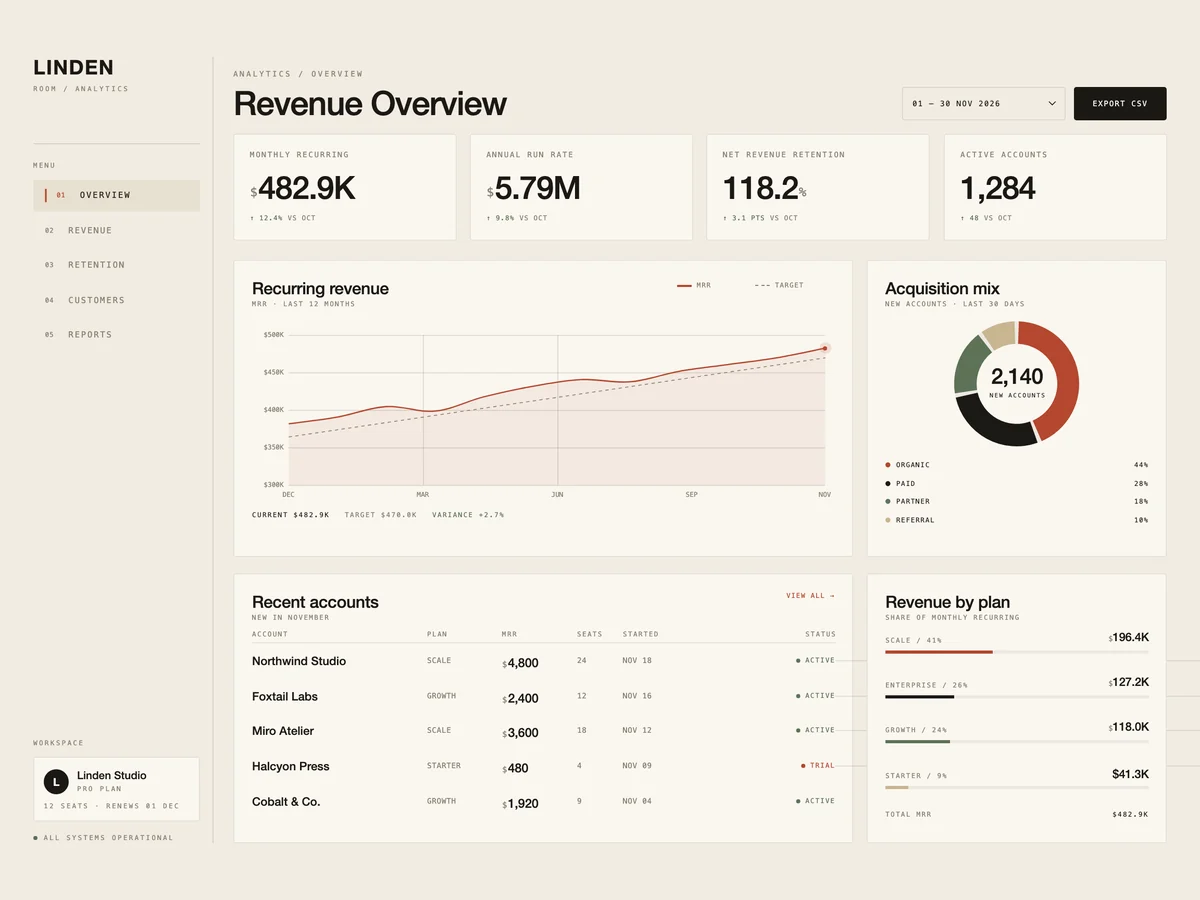1200x900 pixels.
Task: Click the Partner legend color dot
Action: click(x=888, y=502)
